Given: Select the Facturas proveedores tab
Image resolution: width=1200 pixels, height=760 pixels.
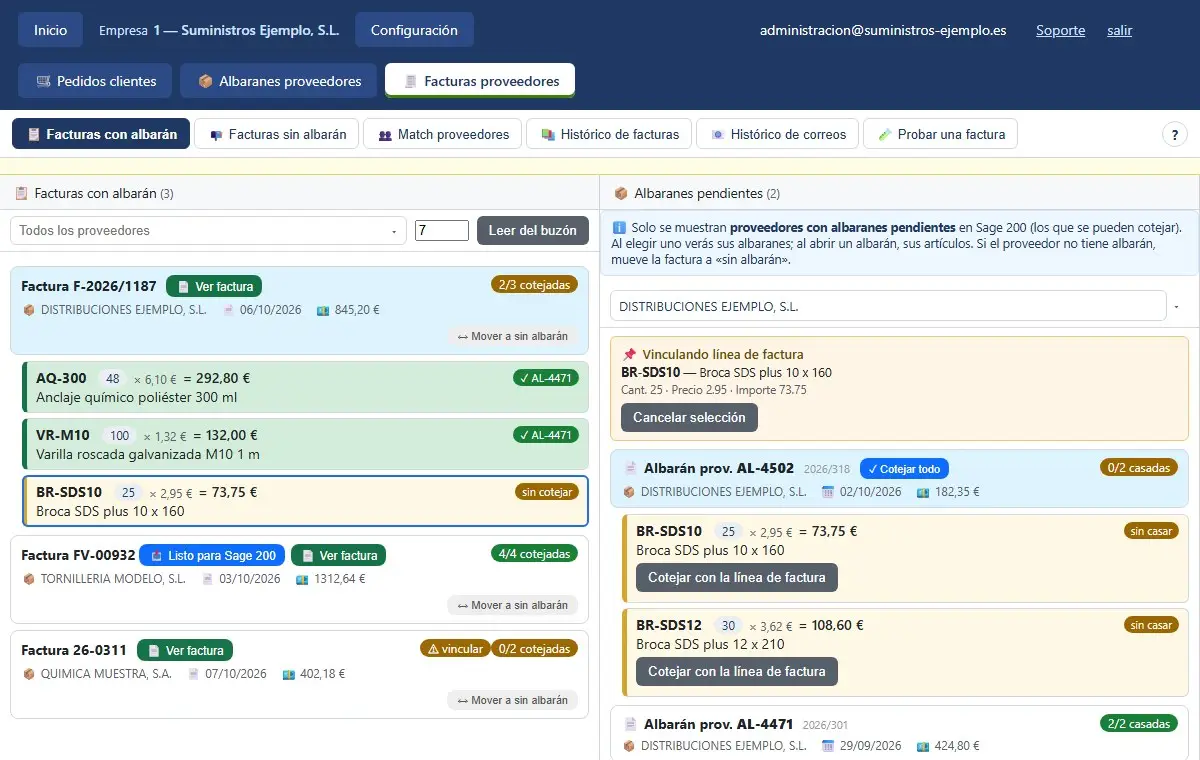Looking at the screenshot, I should (480, 81).
